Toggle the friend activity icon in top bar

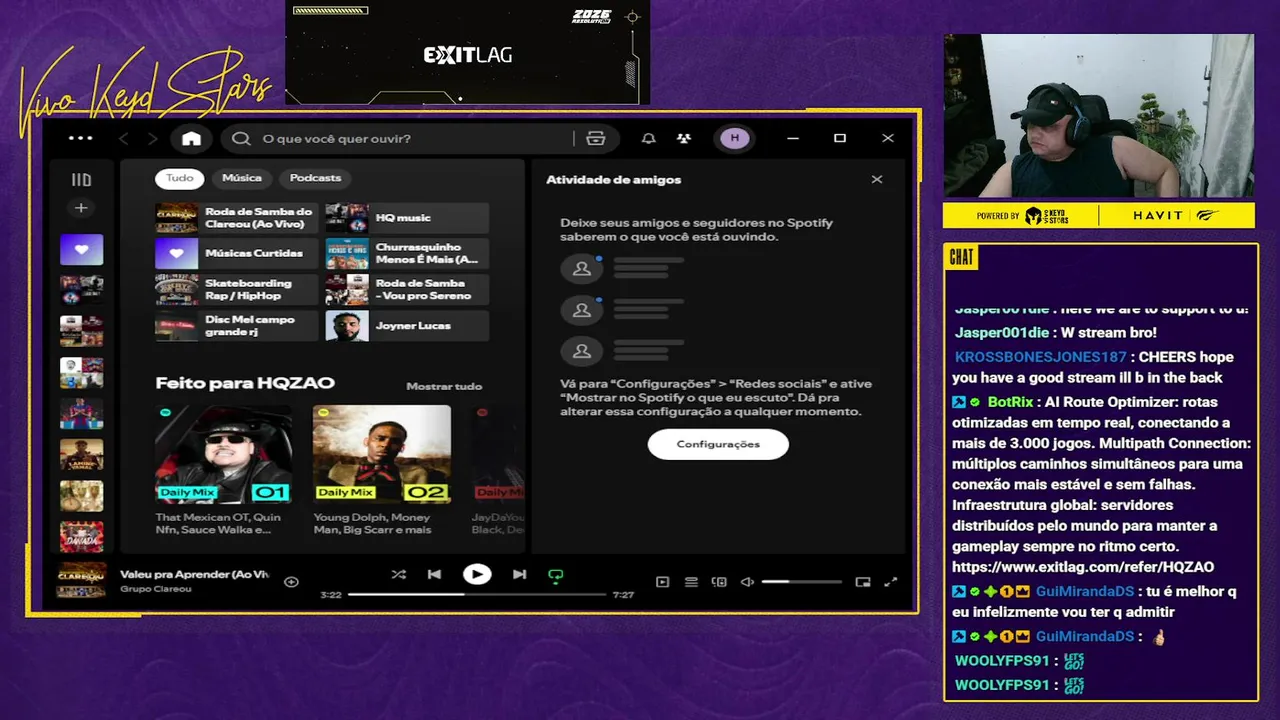(x=684, y=138)
